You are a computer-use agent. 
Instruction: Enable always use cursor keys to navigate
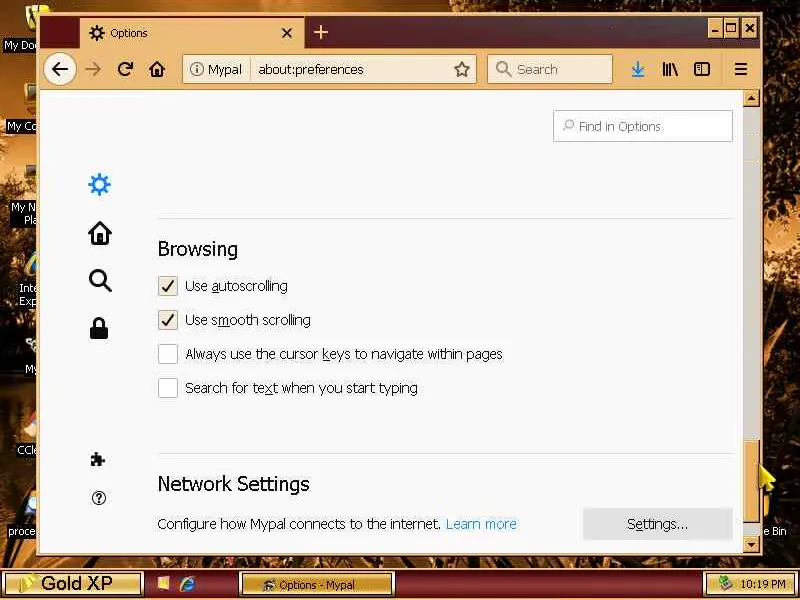tap(168, 354)
